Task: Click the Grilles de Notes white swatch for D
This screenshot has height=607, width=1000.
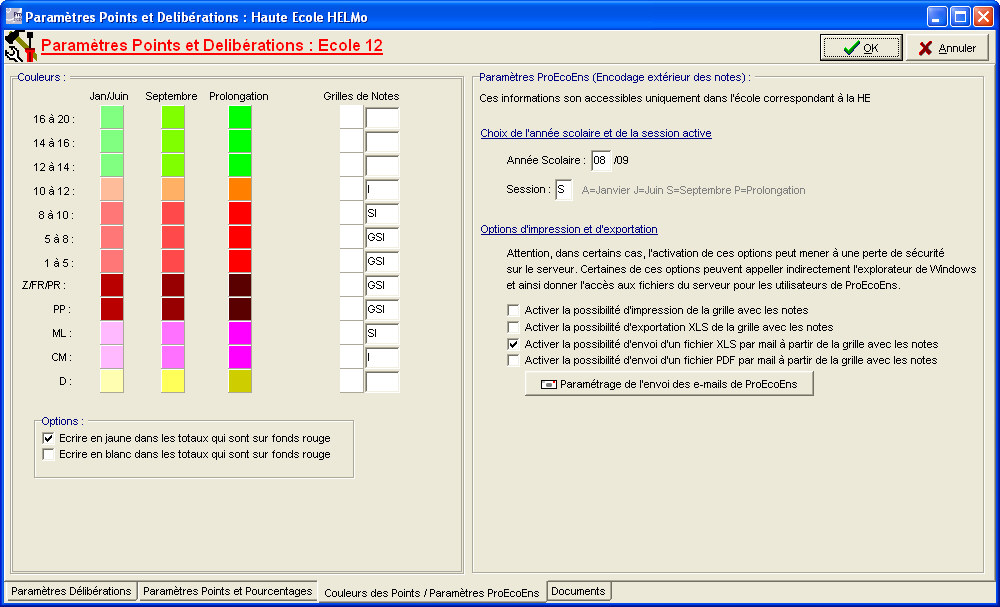Action: coord(351,381)
